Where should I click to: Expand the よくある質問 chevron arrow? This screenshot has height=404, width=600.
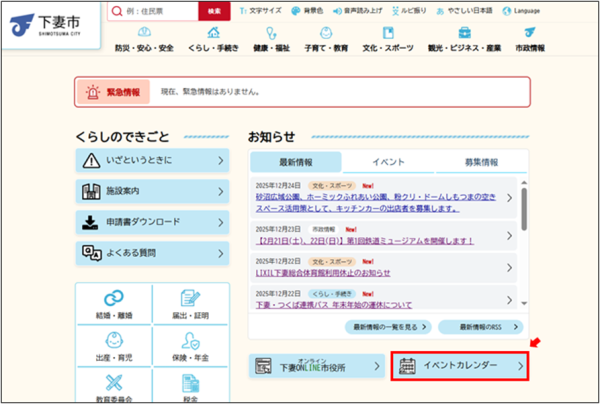point(219,253)
